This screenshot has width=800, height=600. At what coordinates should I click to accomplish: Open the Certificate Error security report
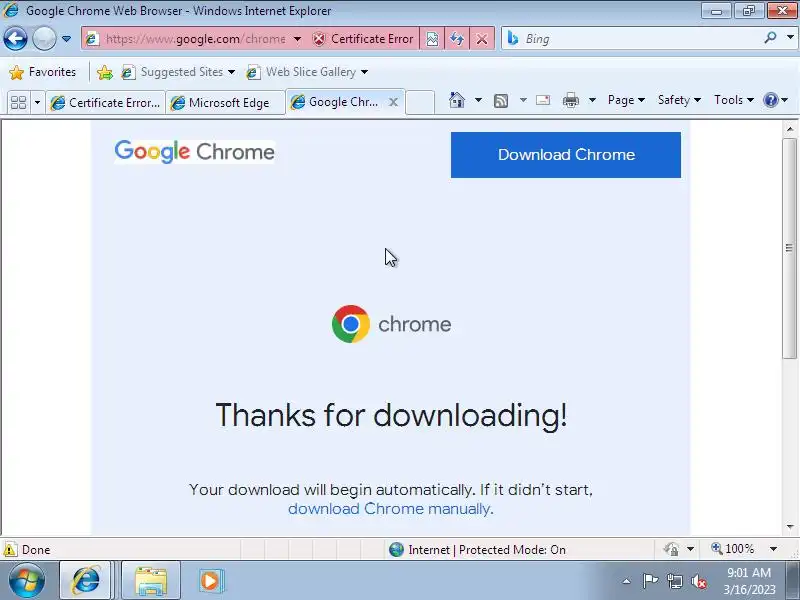click(x=363, y=39)
